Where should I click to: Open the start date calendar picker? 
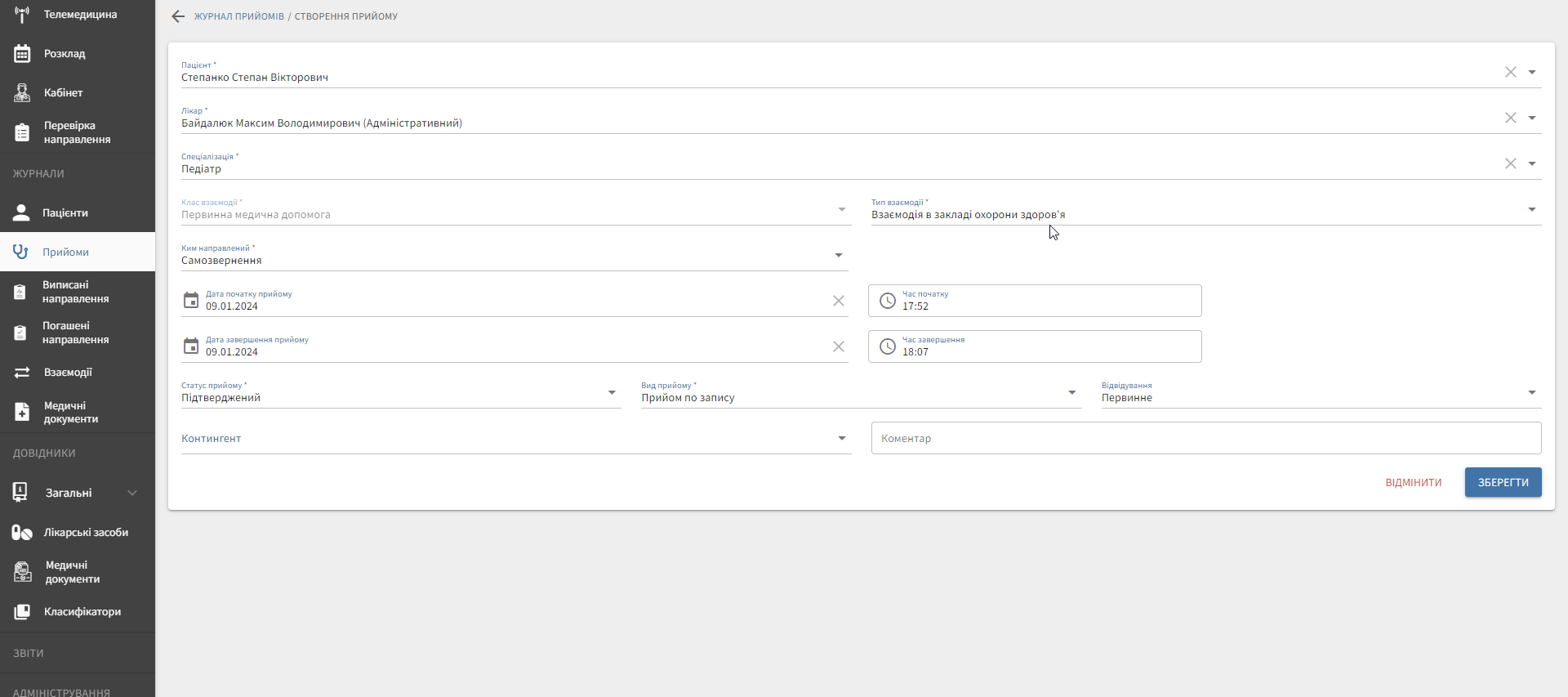pyautogui.click(x=191, y=301)
